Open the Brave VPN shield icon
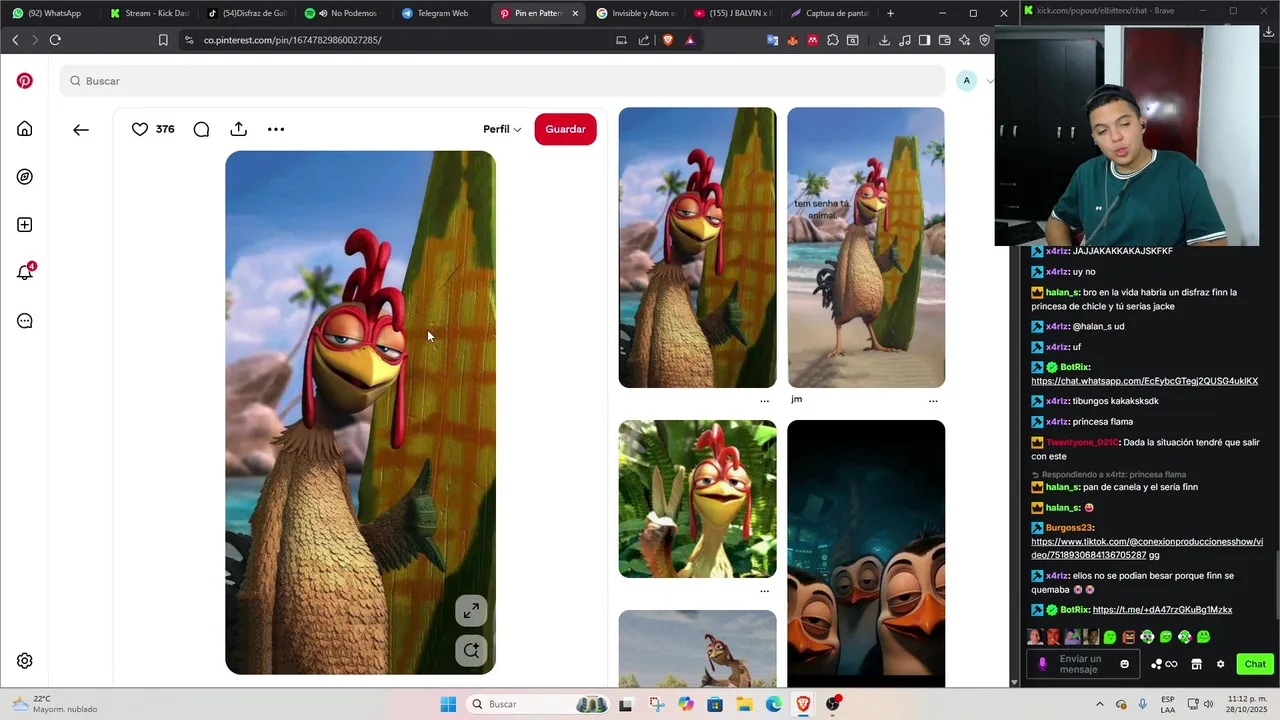The height and width of the screenshot is (720, 1280). (985, 40)
